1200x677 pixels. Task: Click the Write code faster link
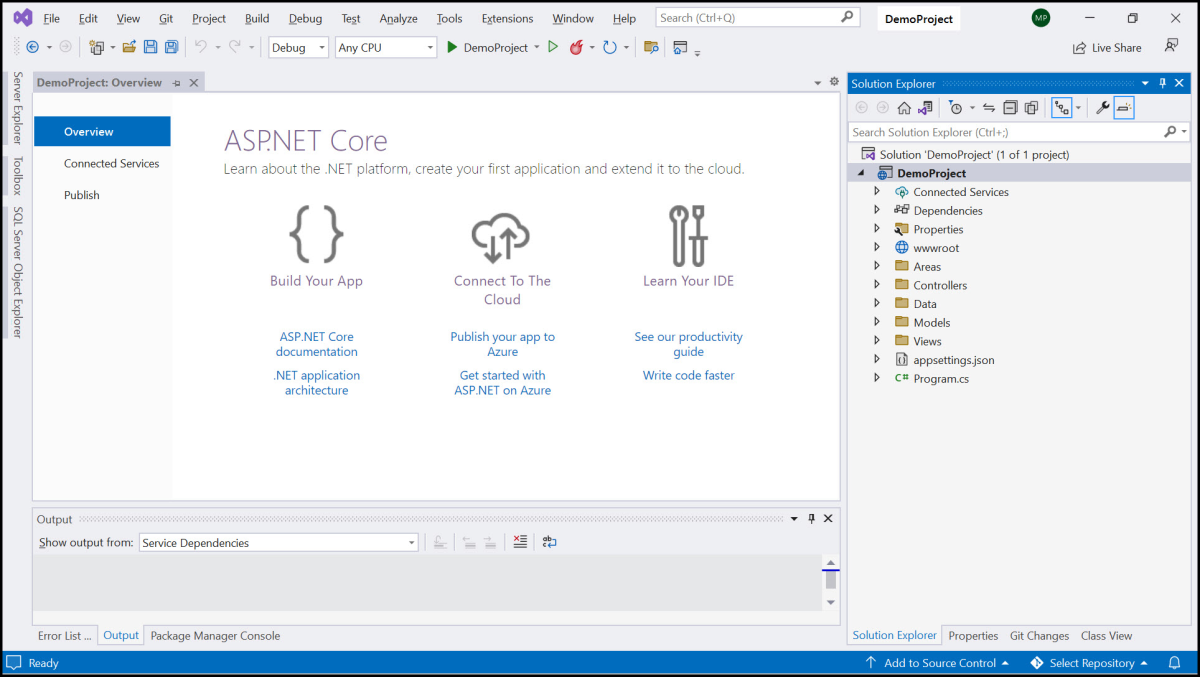click(x=688, y=376)
